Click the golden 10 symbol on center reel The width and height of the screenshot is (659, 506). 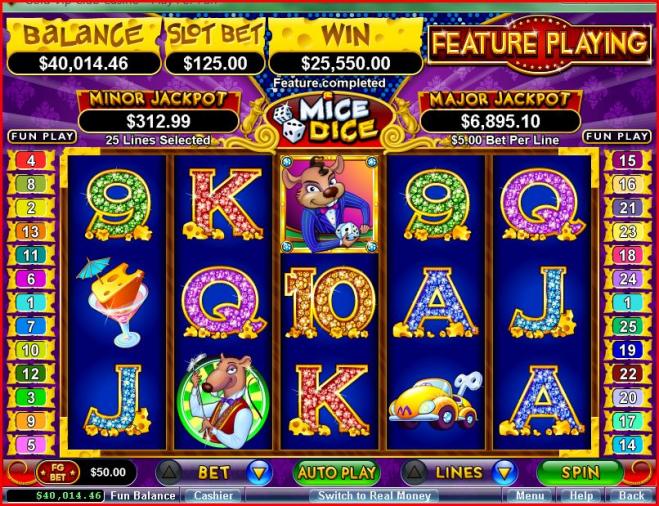click(x=329, y=302)
